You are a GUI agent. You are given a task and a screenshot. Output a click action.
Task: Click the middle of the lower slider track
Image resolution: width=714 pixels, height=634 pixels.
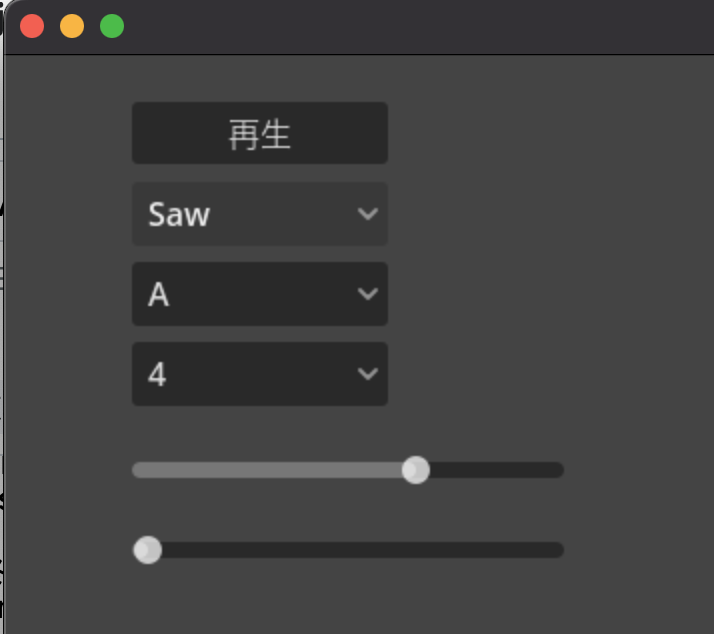click(x=348, y=550)
